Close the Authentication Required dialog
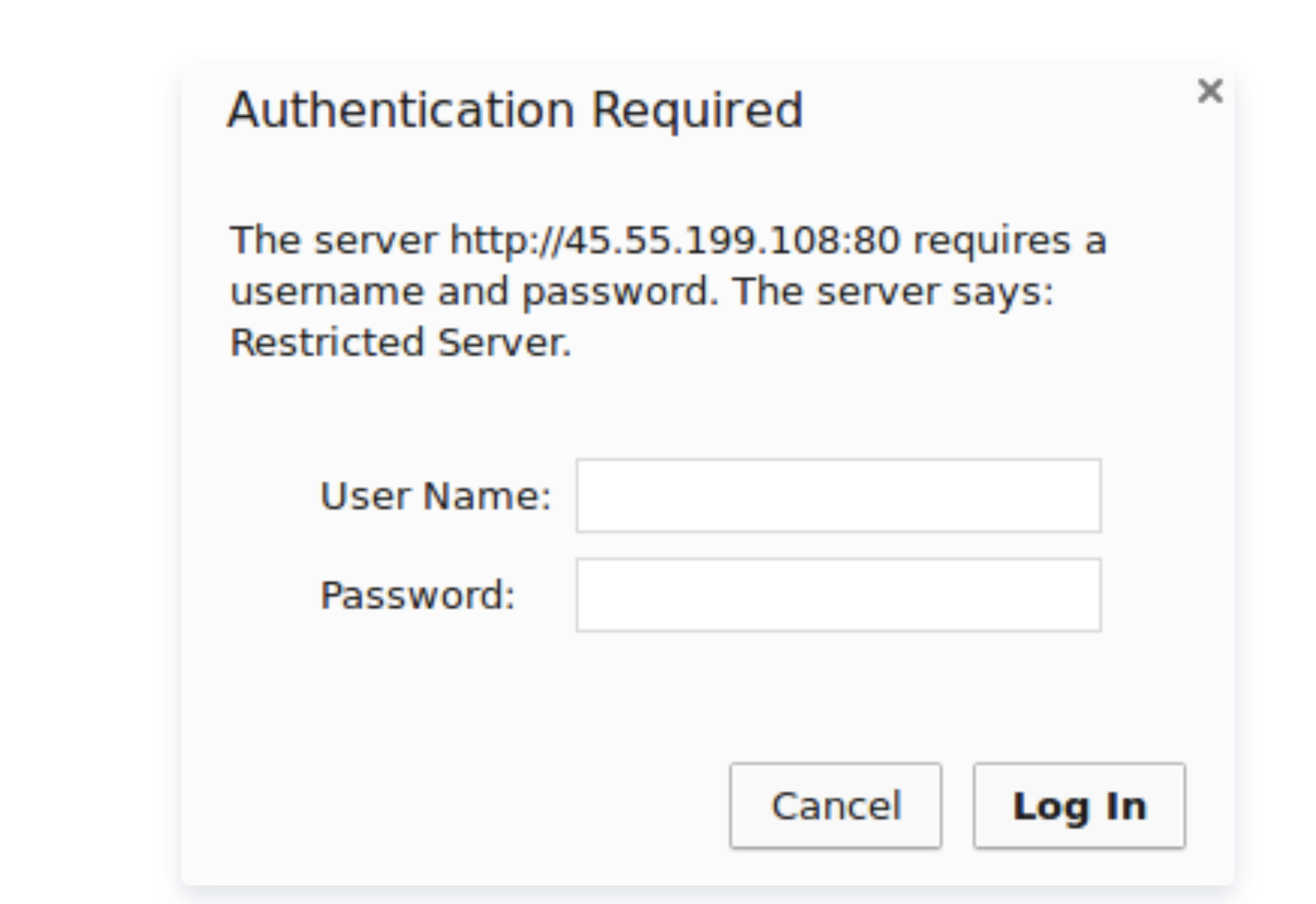This screenshot has width=1316, height=904. (1210, 91)
